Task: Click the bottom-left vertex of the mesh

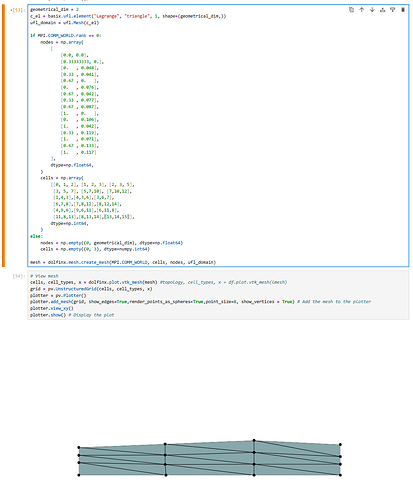Action: pyautogui.click(x=79, y=475)
